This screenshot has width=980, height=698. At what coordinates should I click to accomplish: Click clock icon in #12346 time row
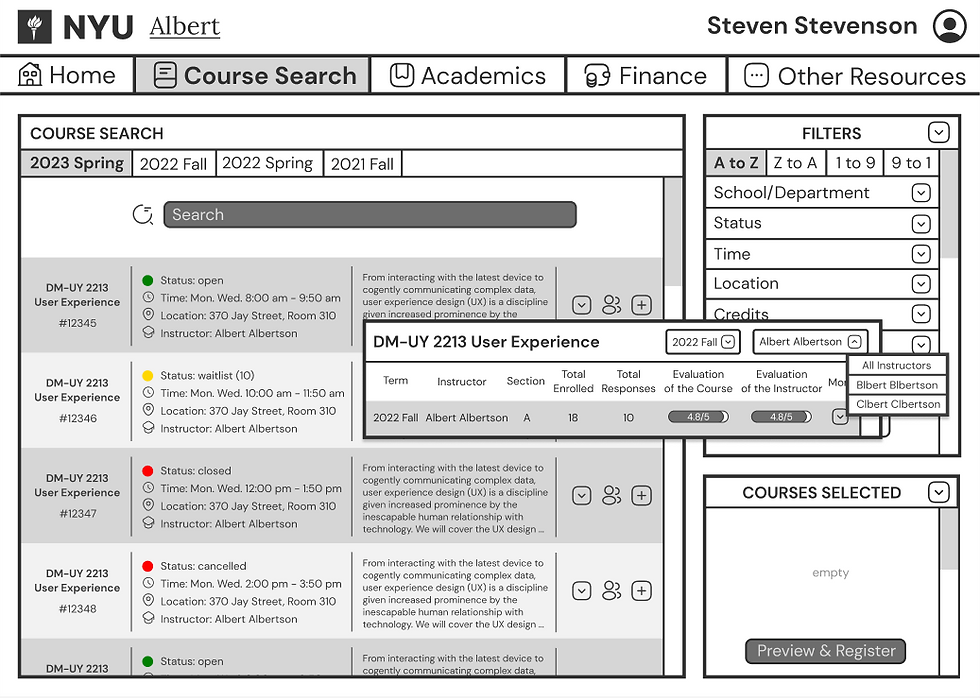tap(148, 392)
